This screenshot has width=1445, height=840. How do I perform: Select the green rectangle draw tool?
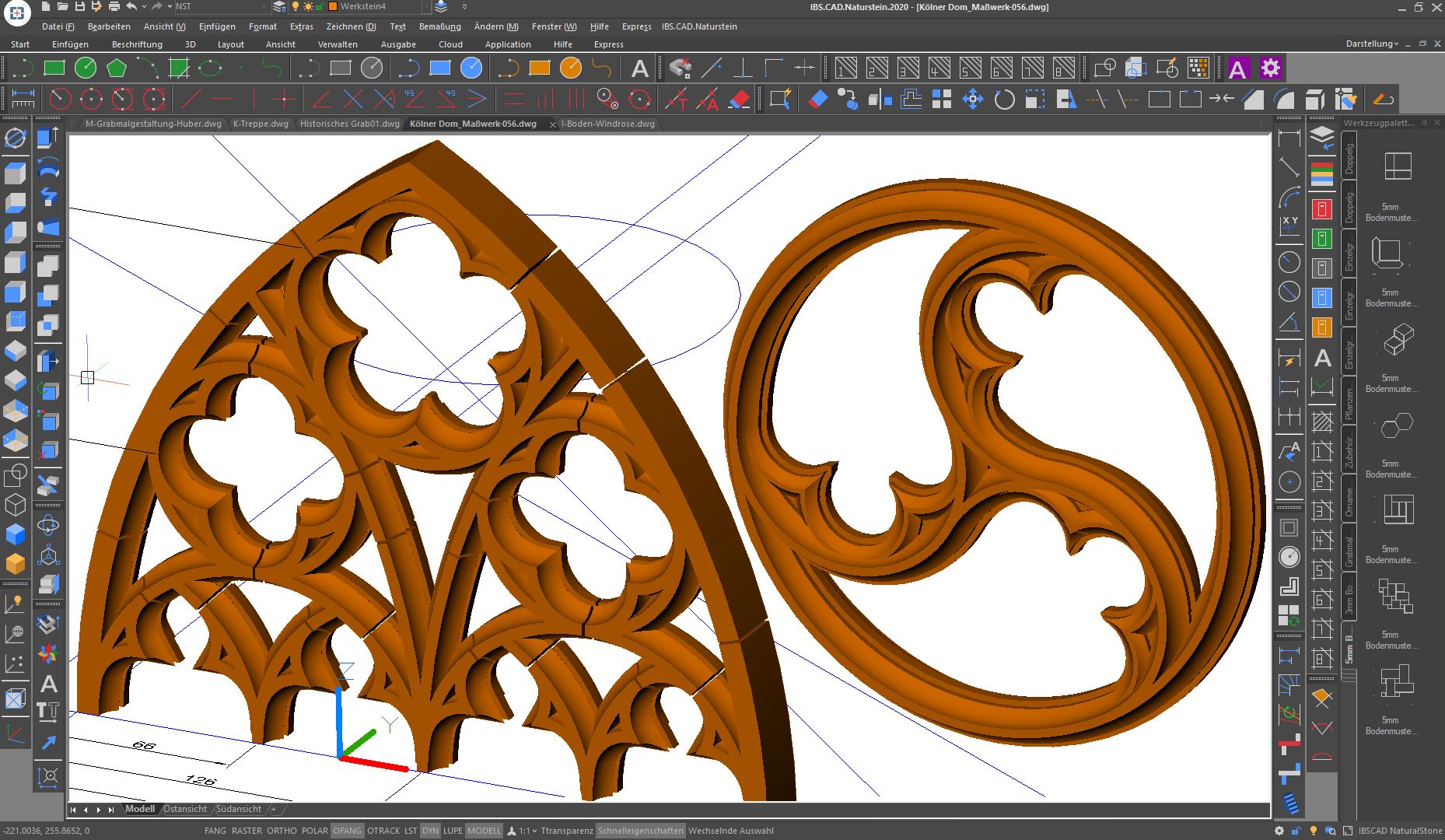click(x=54, y=68)
